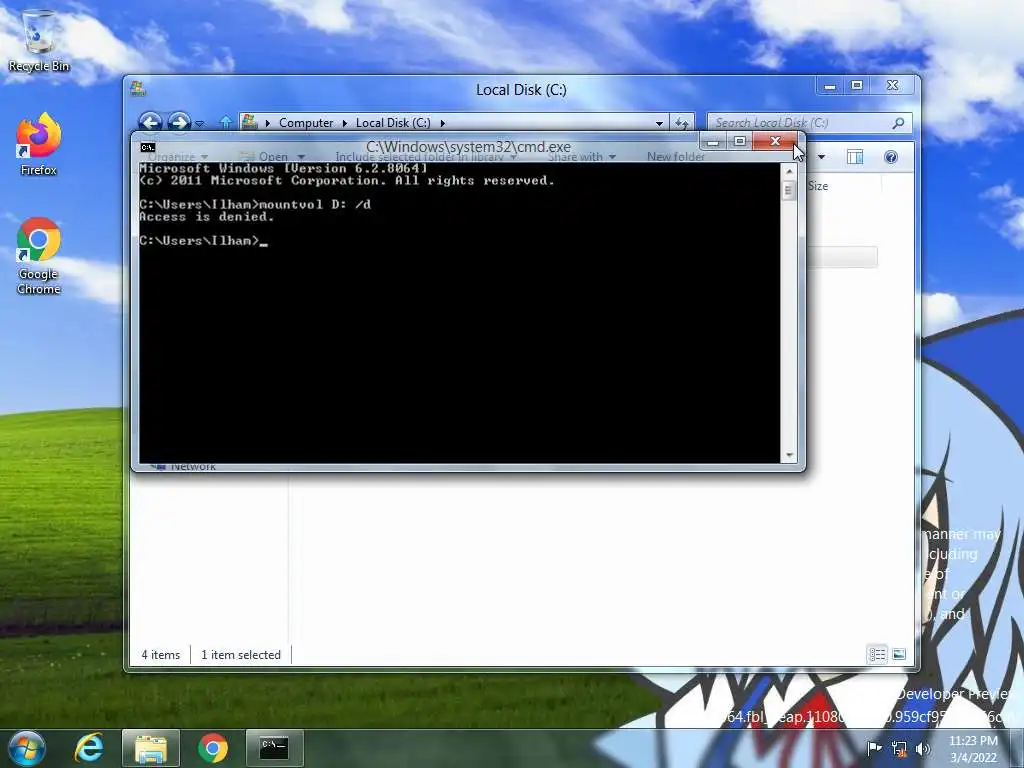Screen dimensions: 1024x768
Task: Open cmd.exe window system menu icon
Action: (x=148, y=147)
